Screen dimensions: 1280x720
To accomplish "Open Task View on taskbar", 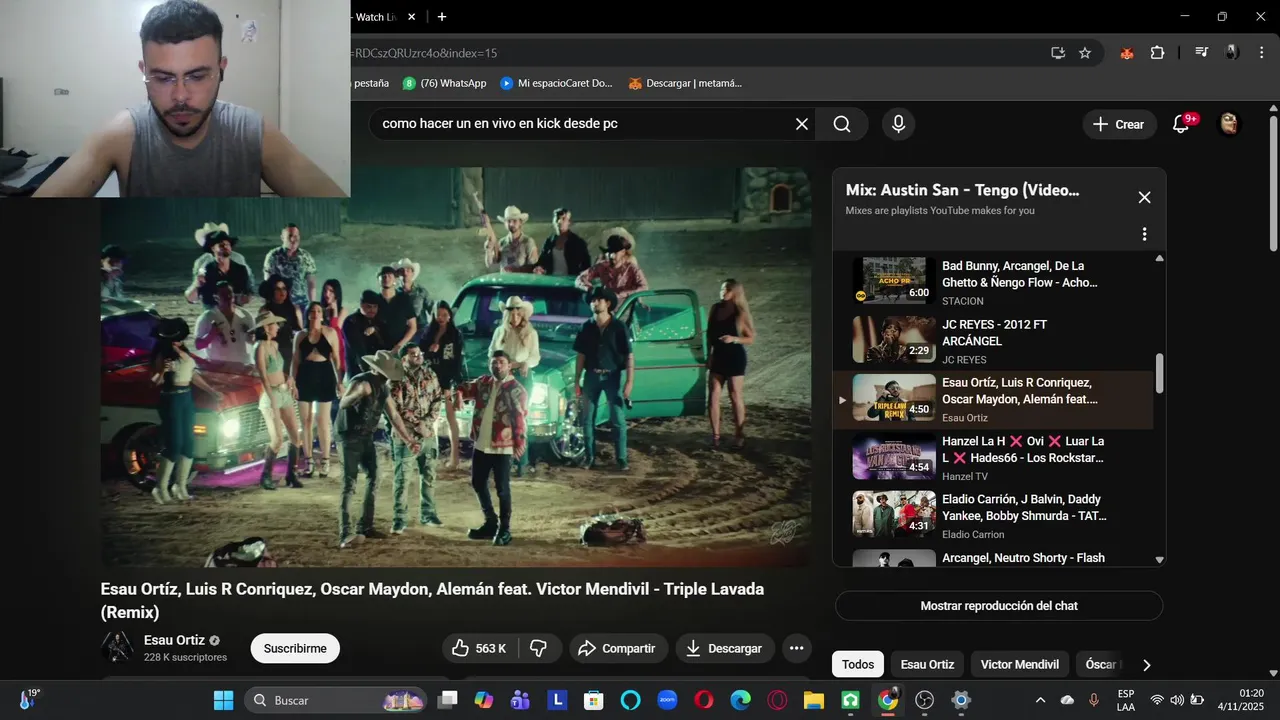I will 448,700.
